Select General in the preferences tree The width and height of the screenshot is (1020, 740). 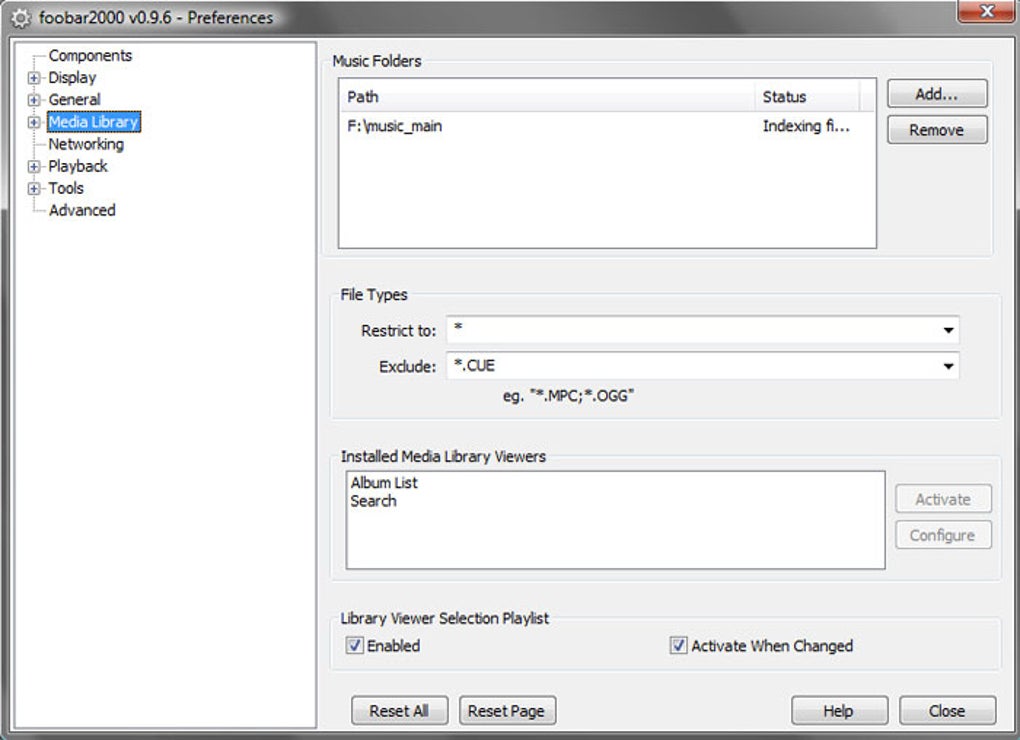(x=74, y=100)
